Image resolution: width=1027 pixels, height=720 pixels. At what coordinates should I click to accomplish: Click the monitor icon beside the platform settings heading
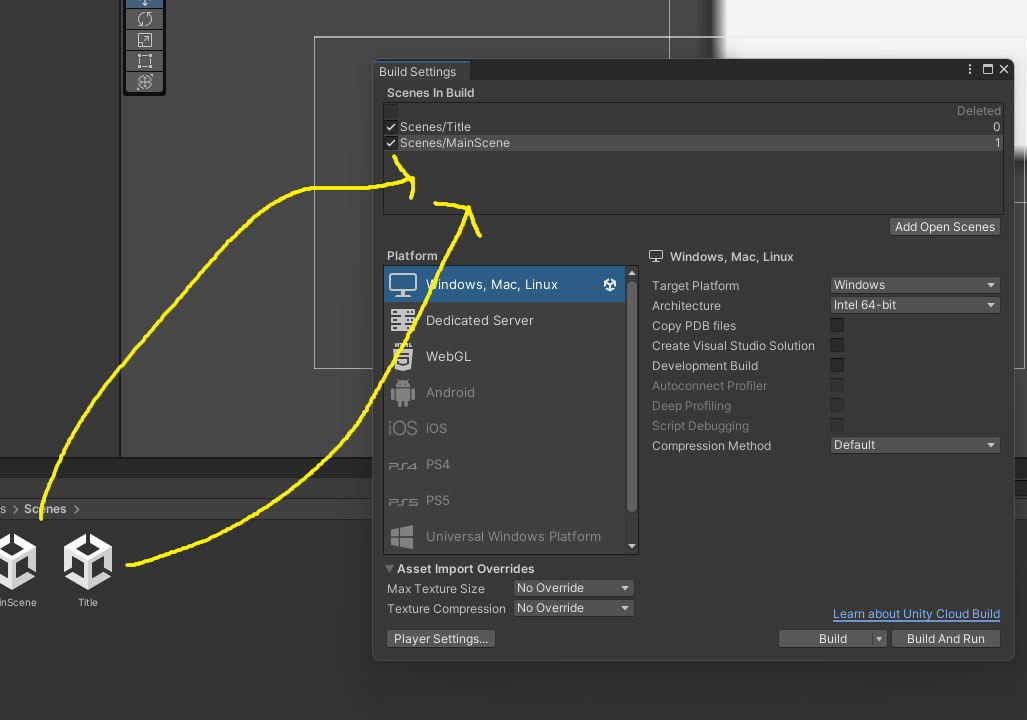coord(656,256)
